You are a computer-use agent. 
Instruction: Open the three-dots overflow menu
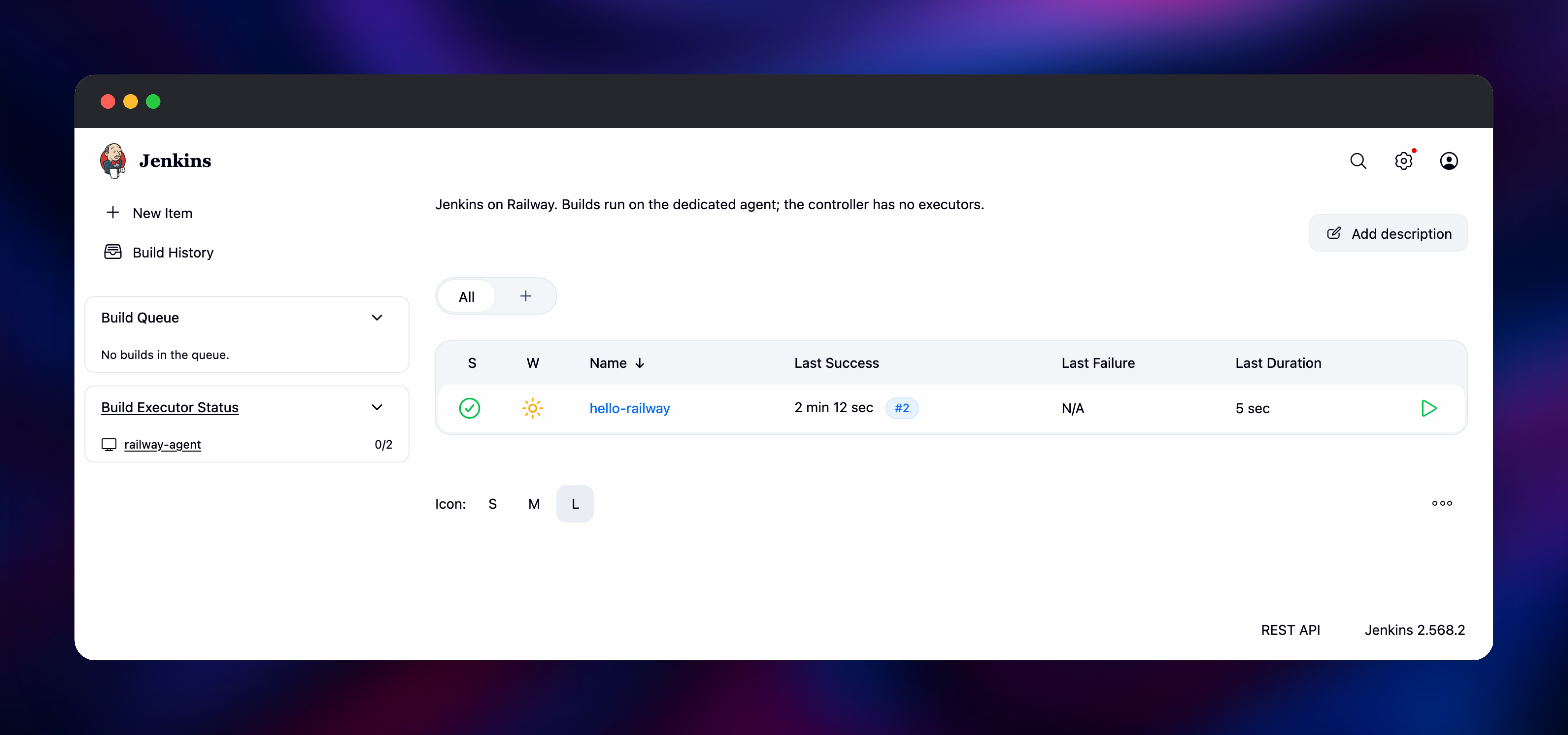point(1442,503)
